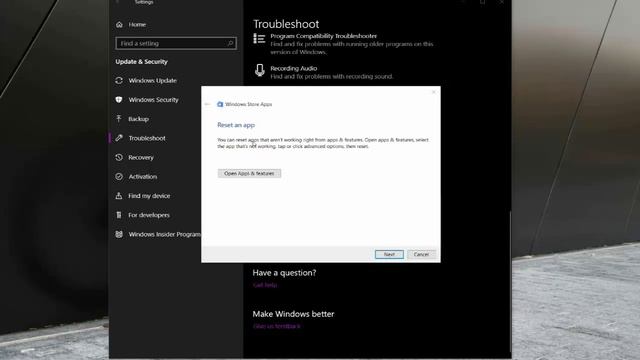Click the Windows Store Apps dialog icon
Screen dimensions: 640x360
[220, 104]
